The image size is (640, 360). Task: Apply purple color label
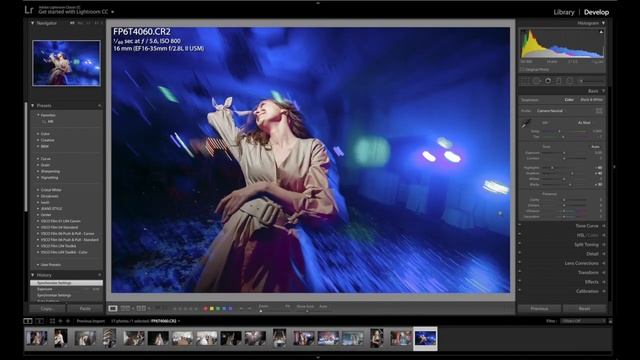click(231, 309)
